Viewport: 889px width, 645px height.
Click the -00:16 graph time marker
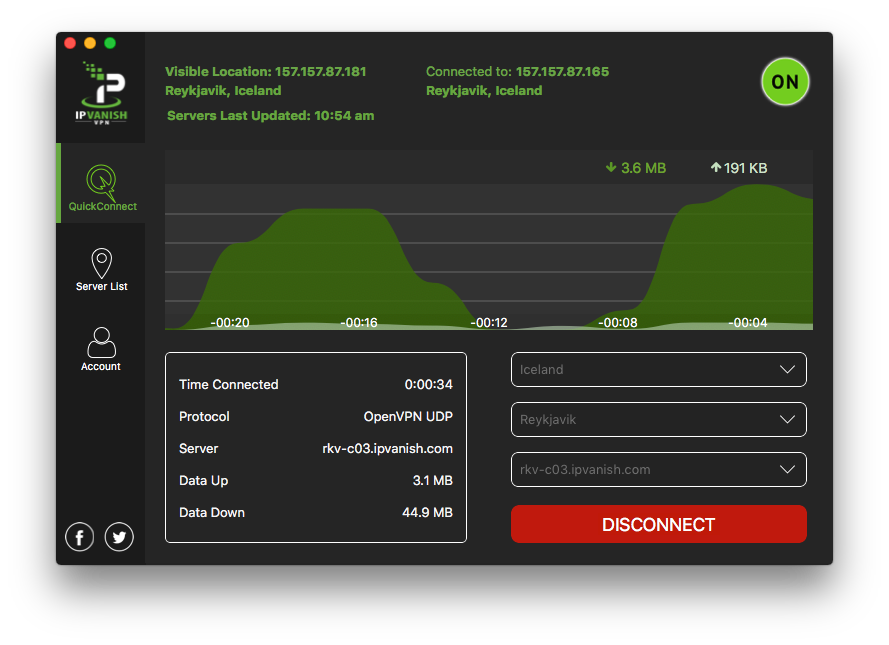point(359,322)
